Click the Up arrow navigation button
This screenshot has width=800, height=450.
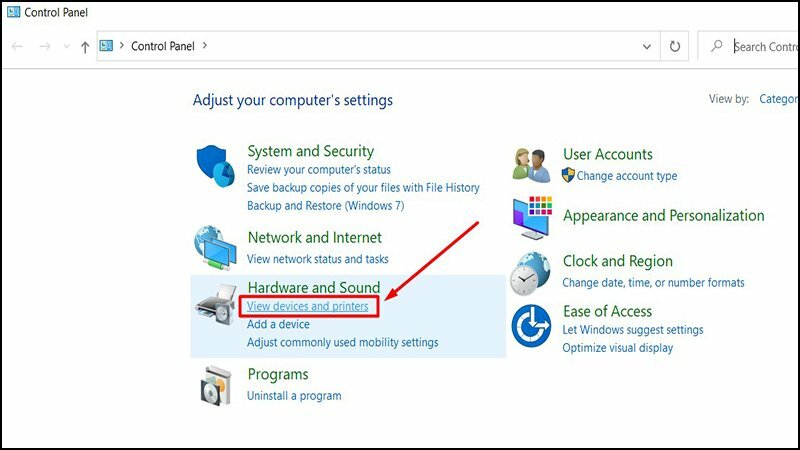85,46
